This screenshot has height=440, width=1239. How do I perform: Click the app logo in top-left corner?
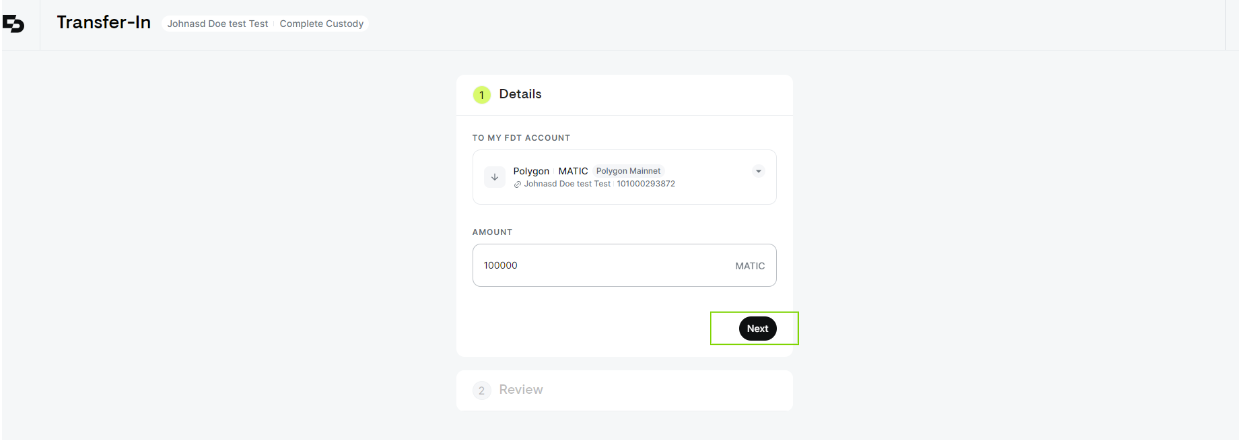[x=14, y=24]
